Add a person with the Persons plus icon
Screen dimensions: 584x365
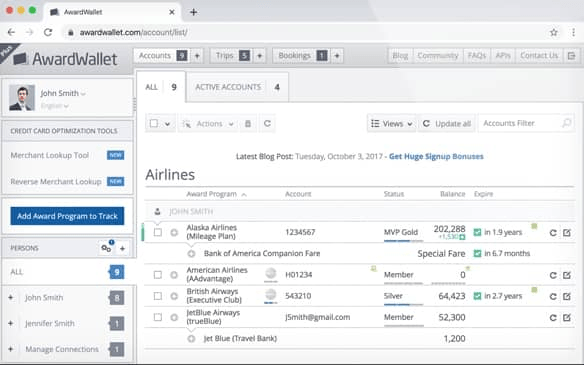click(123, 248)
